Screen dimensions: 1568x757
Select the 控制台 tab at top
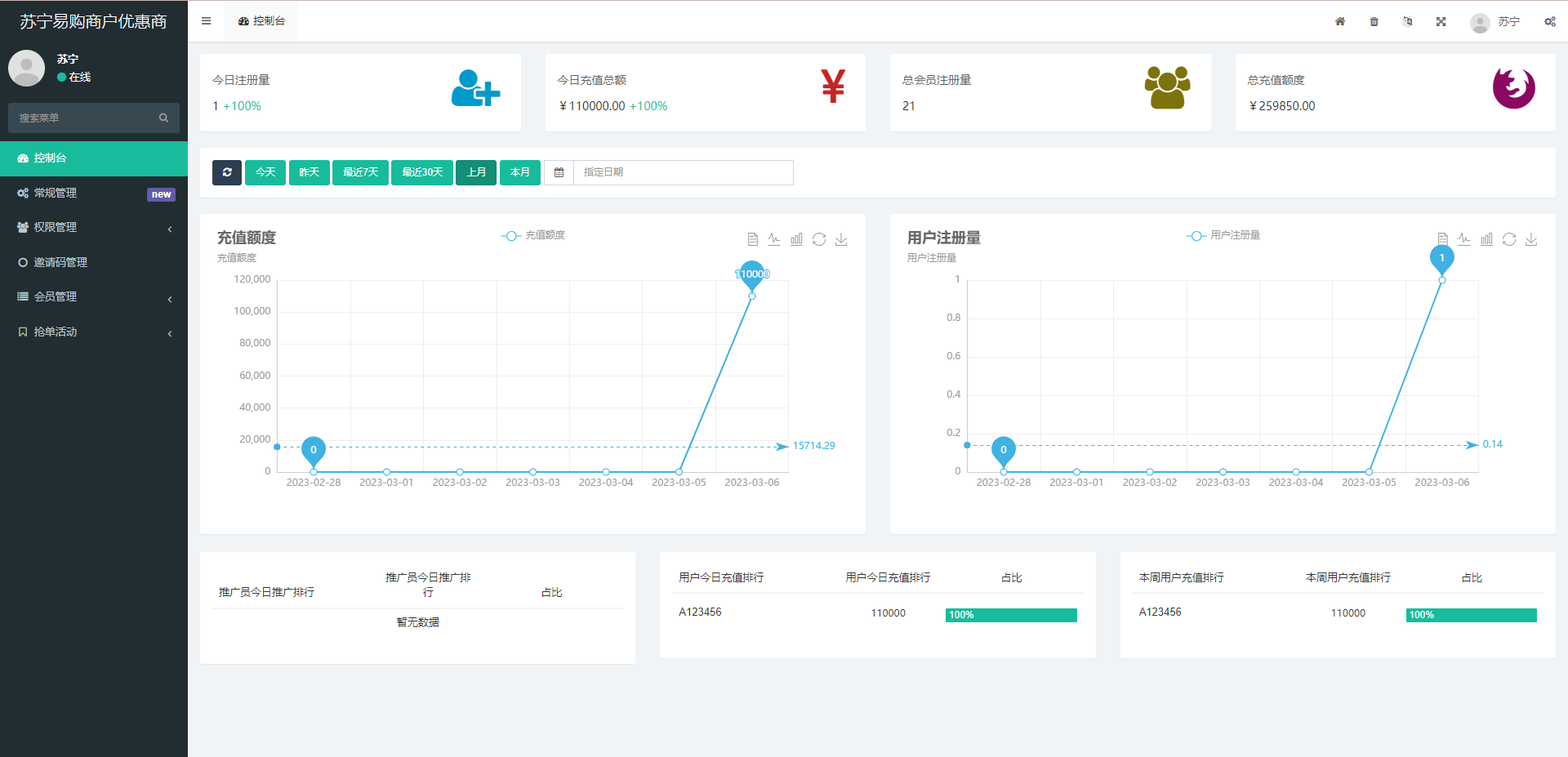click(x=262, y=21)
